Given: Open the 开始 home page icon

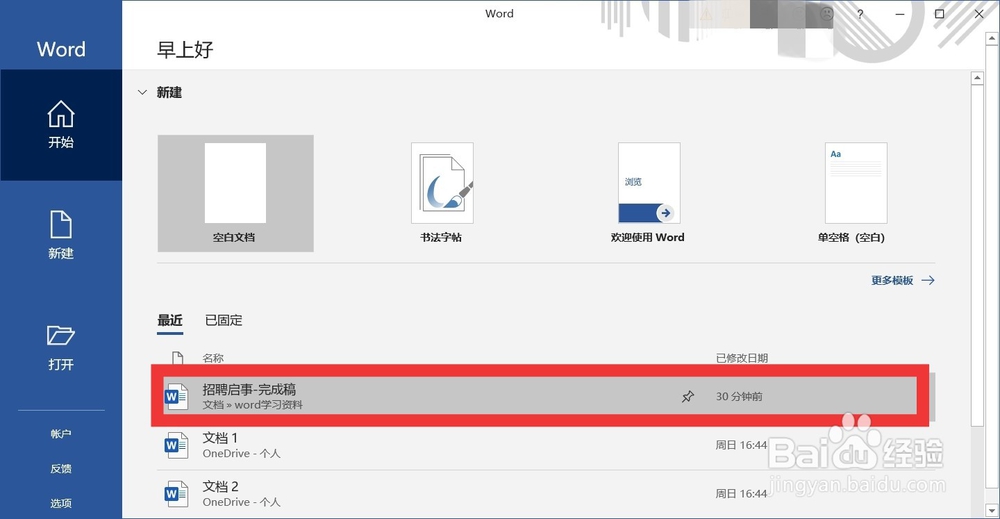Looking at the screenshot, I should click(61, 114).
